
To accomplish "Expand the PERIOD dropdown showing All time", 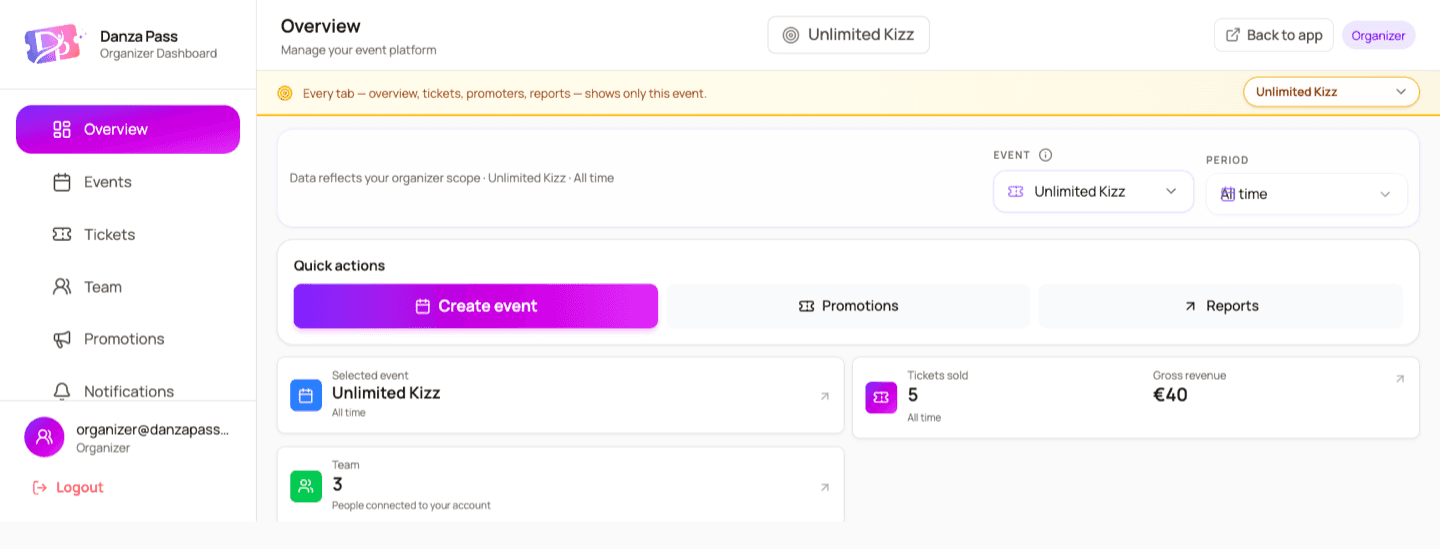I will pyautogui.click(x=1306, y=194).
